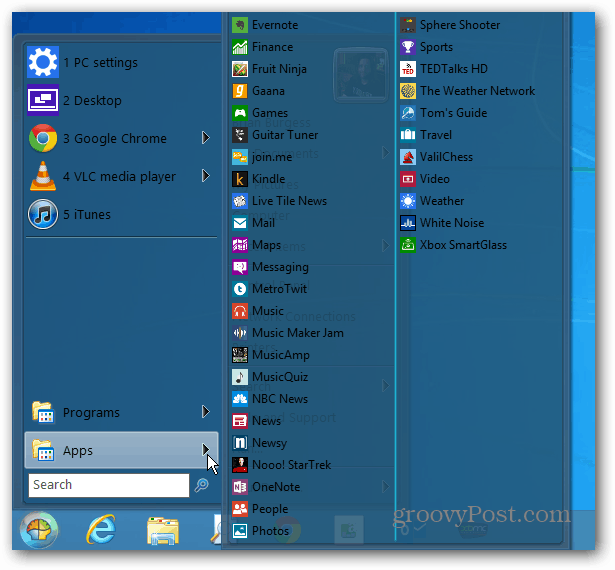Screen dimensions: 615x570
Task: Open the Games controller icon
Action: (240, 113)
